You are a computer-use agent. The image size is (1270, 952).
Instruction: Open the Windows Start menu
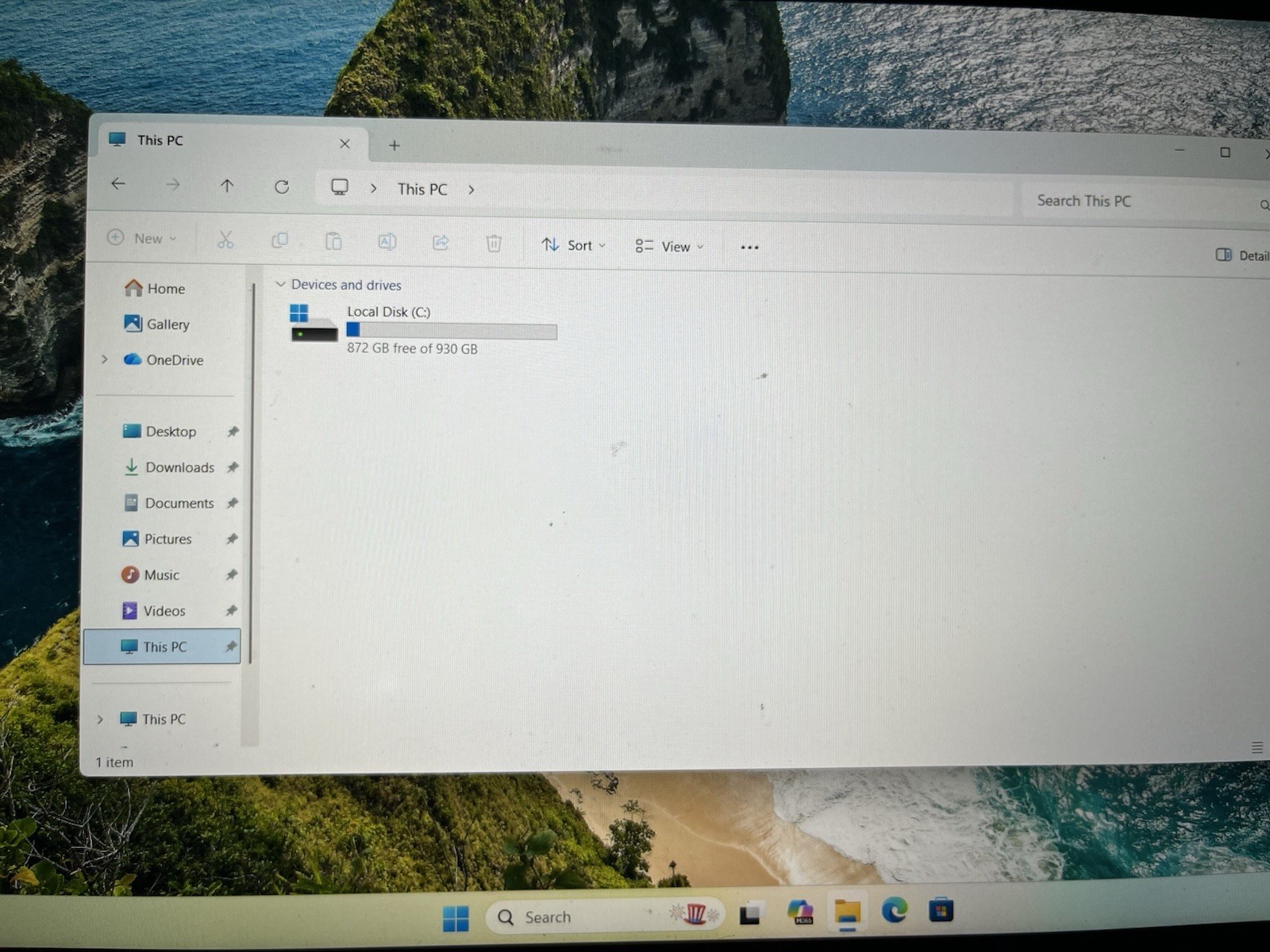[x=456, y=919]
